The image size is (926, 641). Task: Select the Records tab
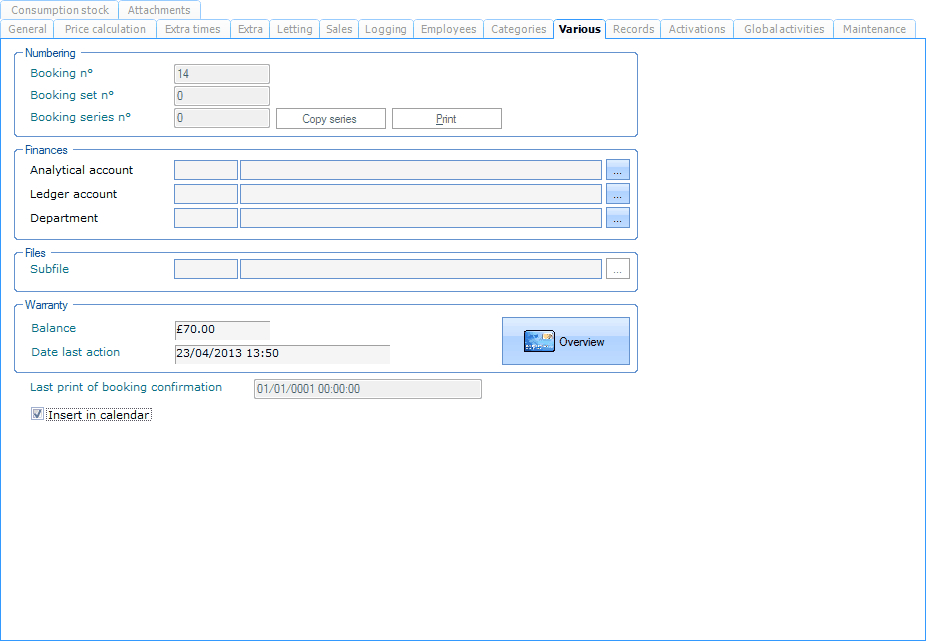click(634, 29)
